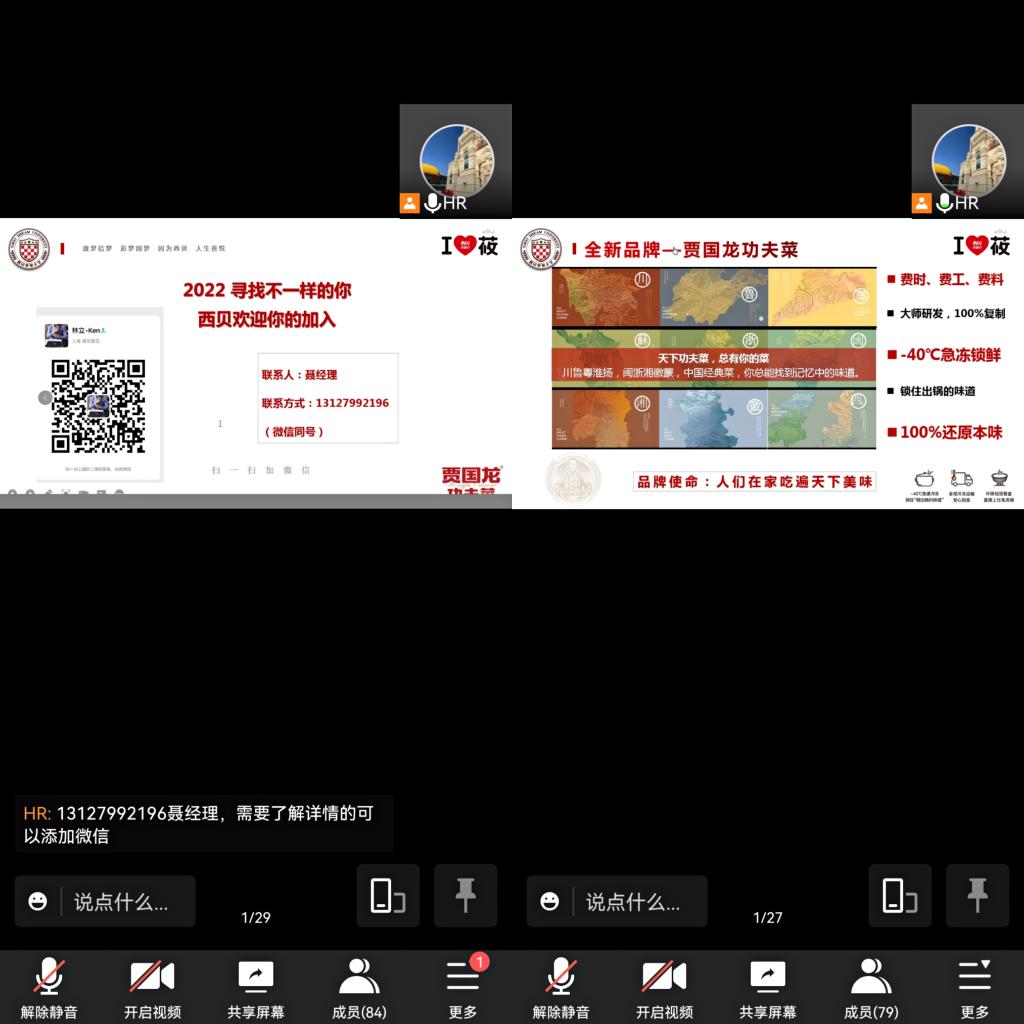
Task: Tap 解除静音 in the 79-member meeting
Action: pos(561,986)
